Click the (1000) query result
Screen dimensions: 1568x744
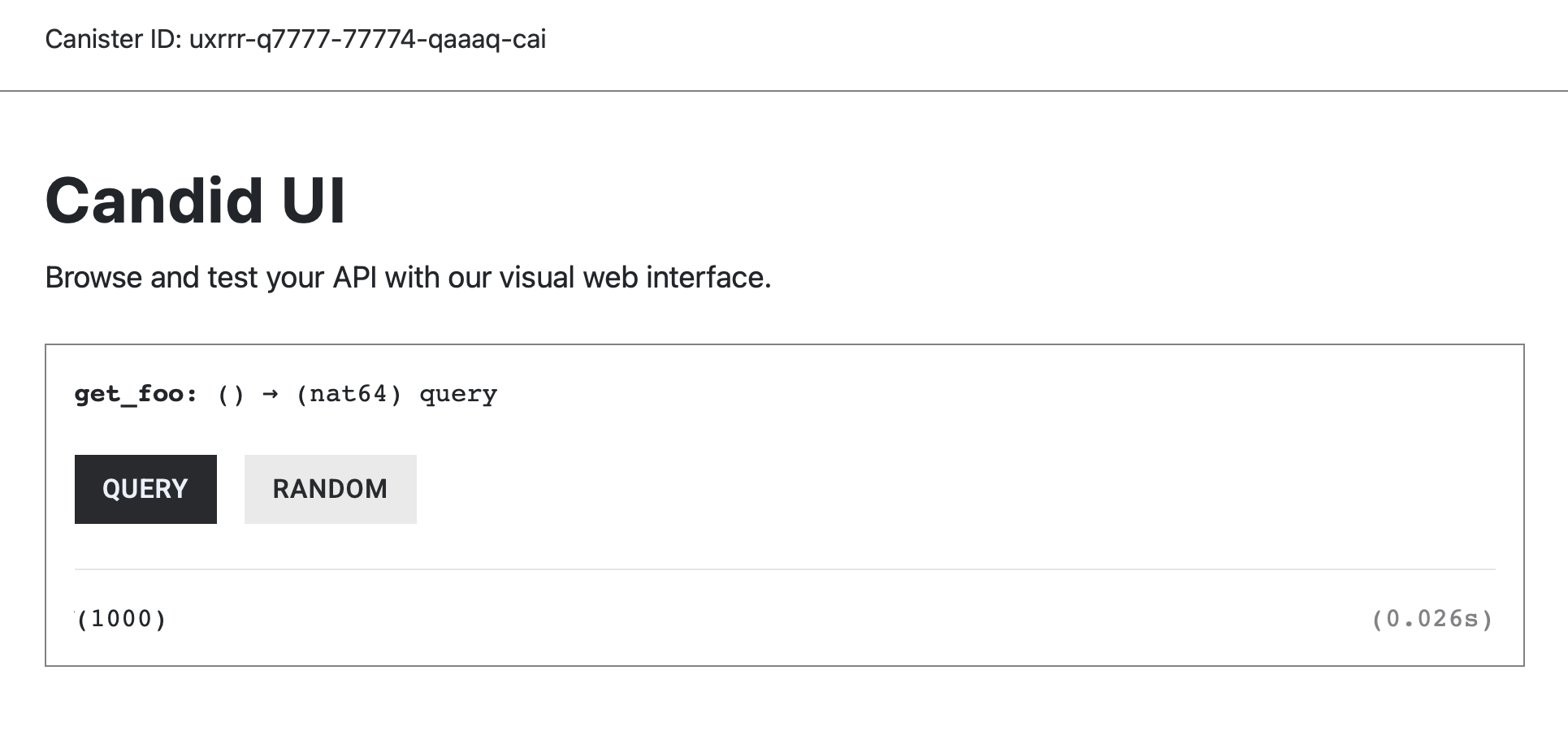(x=122, y=619)
